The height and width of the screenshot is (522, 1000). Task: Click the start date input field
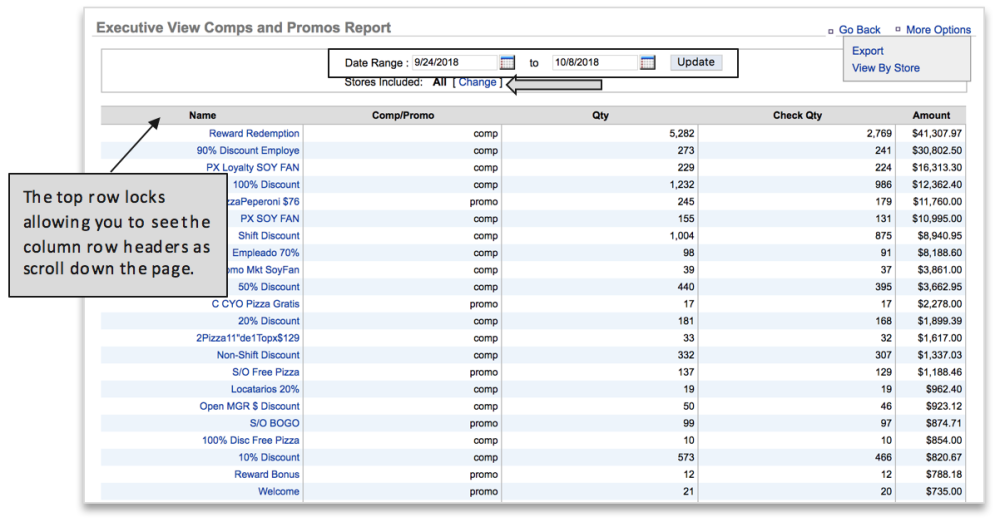[454, 63]
